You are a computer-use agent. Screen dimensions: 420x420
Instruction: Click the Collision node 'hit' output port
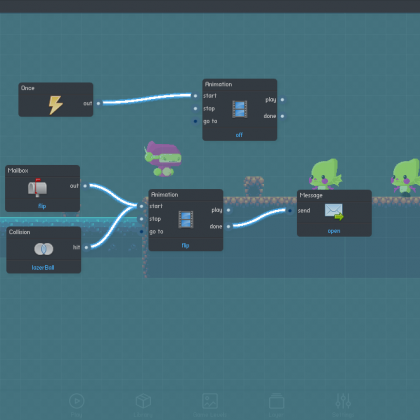click(86, 247)
